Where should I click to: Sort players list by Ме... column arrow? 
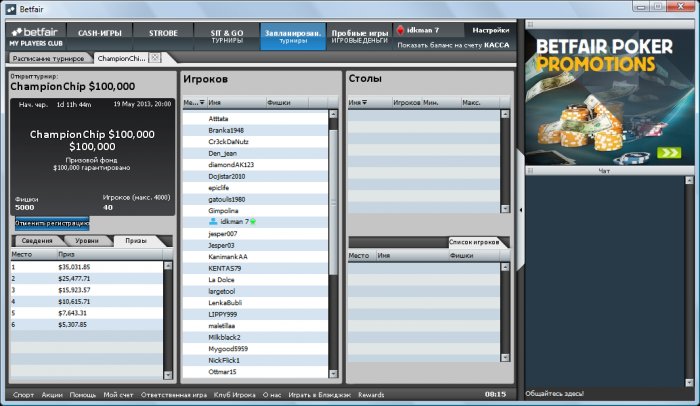point(202,102)
